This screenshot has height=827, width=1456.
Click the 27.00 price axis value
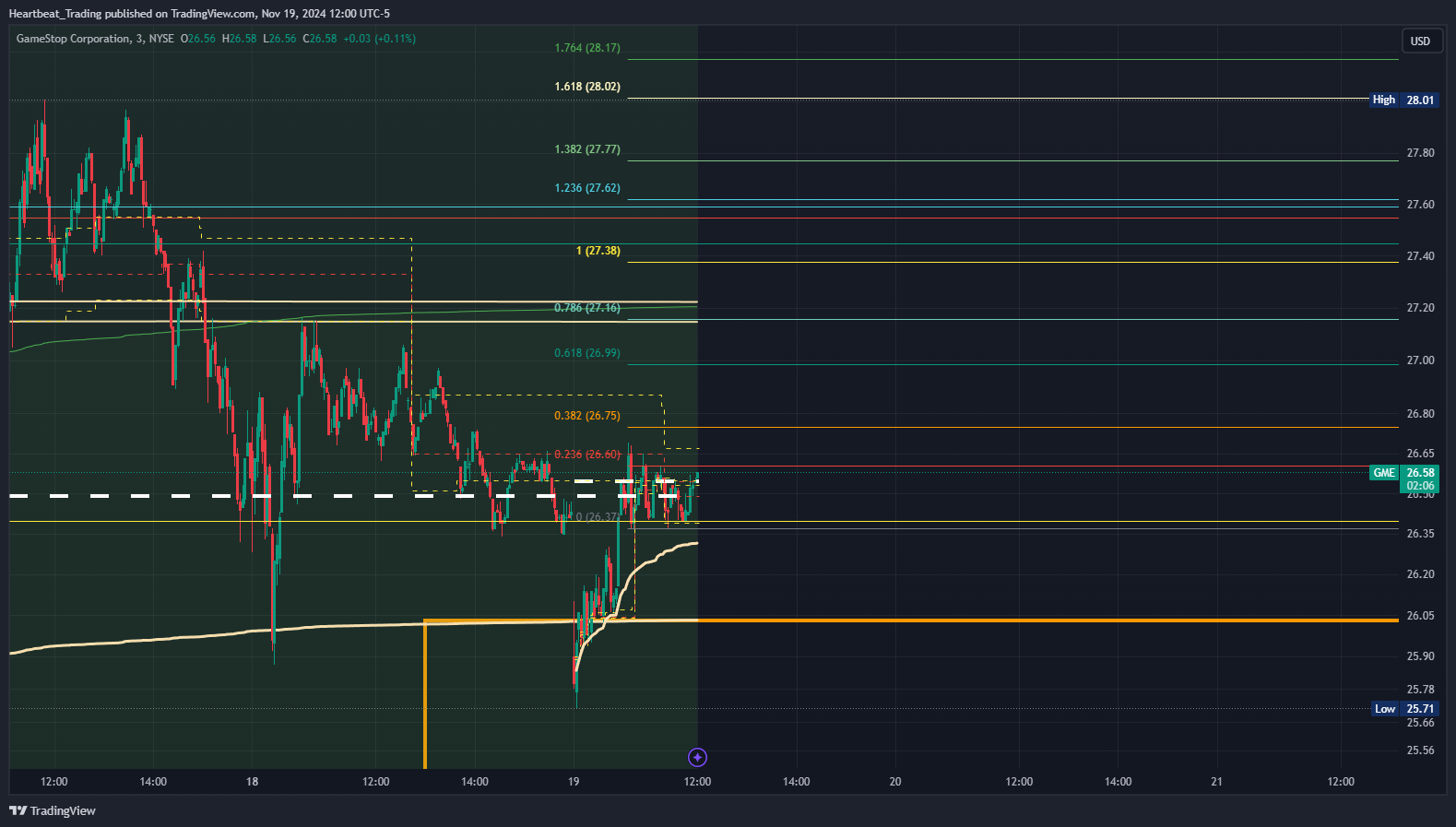click(1420, 360)
